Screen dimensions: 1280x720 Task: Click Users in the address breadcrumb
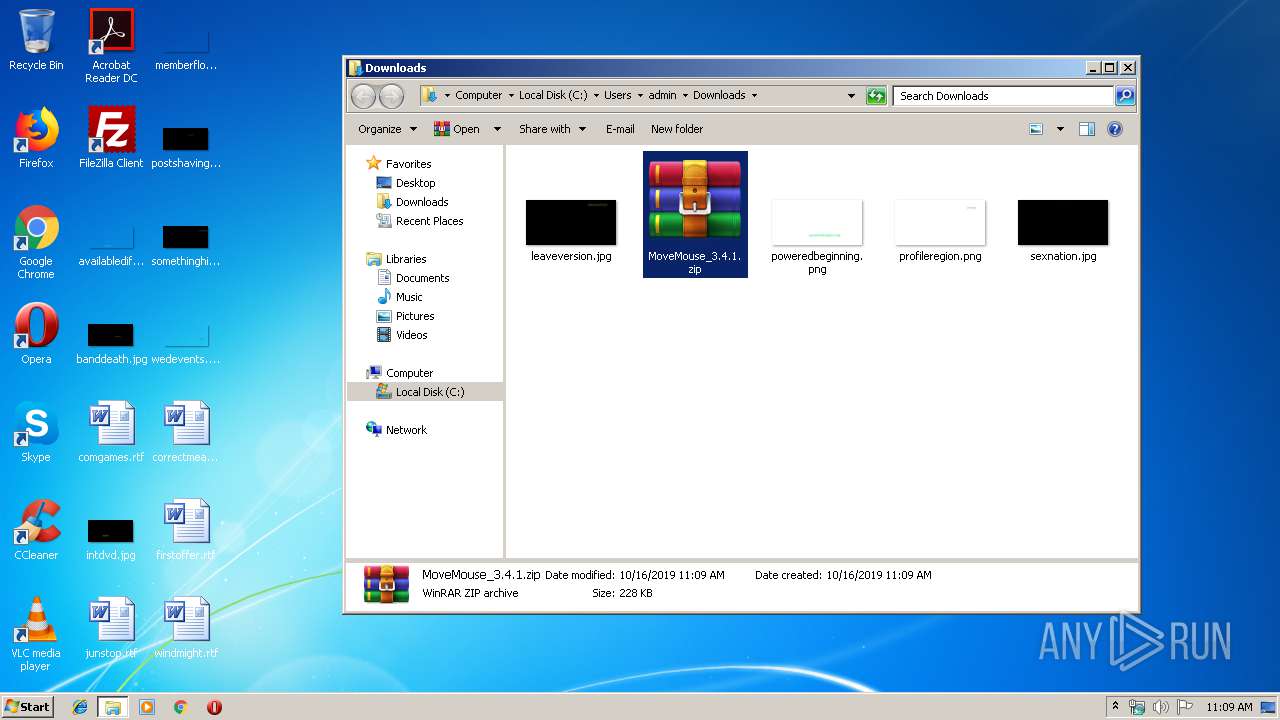click(617, 96)
